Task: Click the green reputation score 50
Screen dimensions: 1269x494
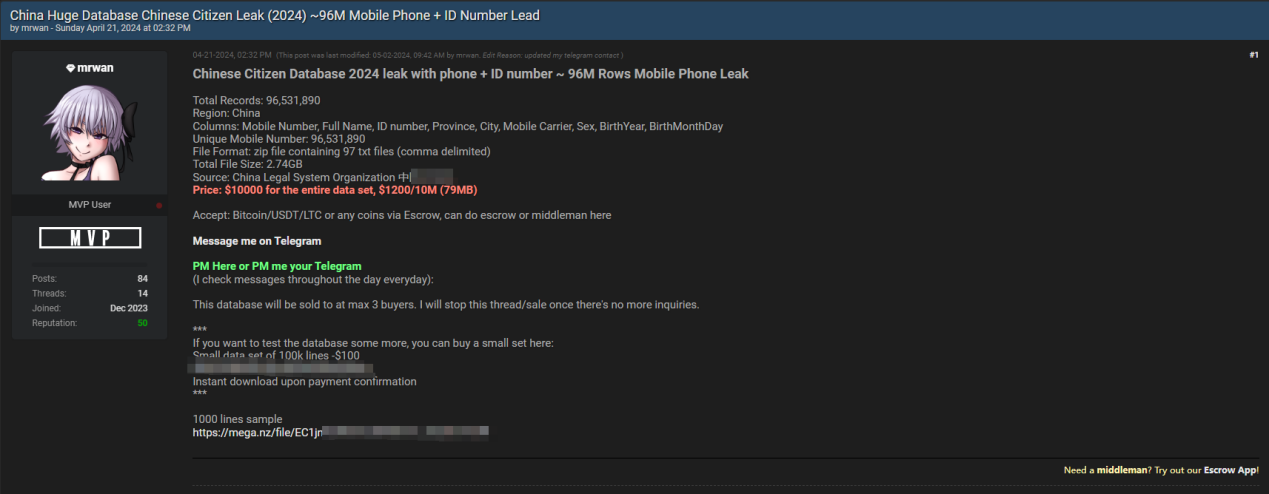Action: (x=142, y=324)
